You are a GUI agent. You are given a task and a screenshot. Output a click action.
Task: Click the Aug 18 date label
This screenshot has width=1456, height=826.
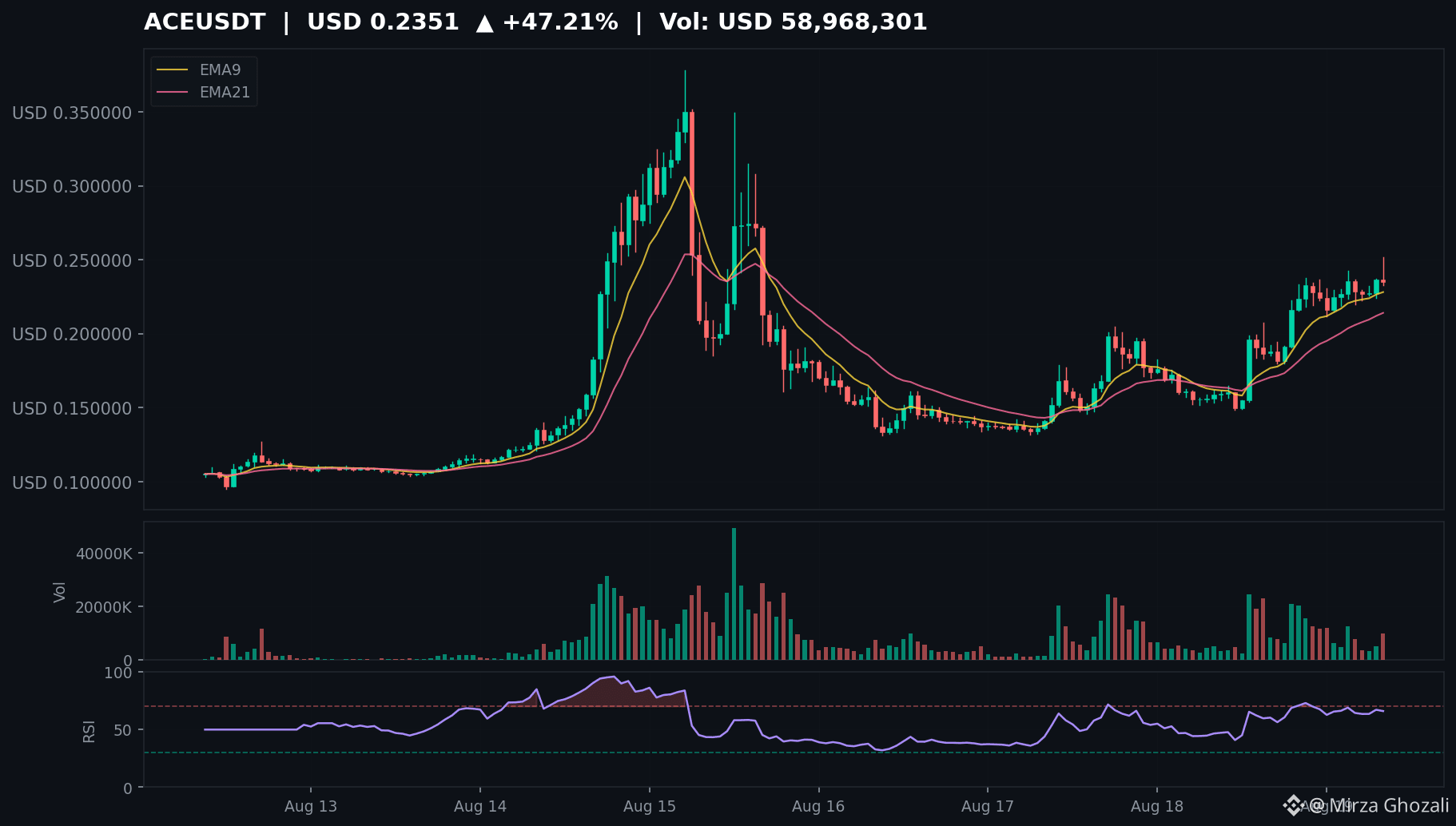click(x=1157, y=806)
